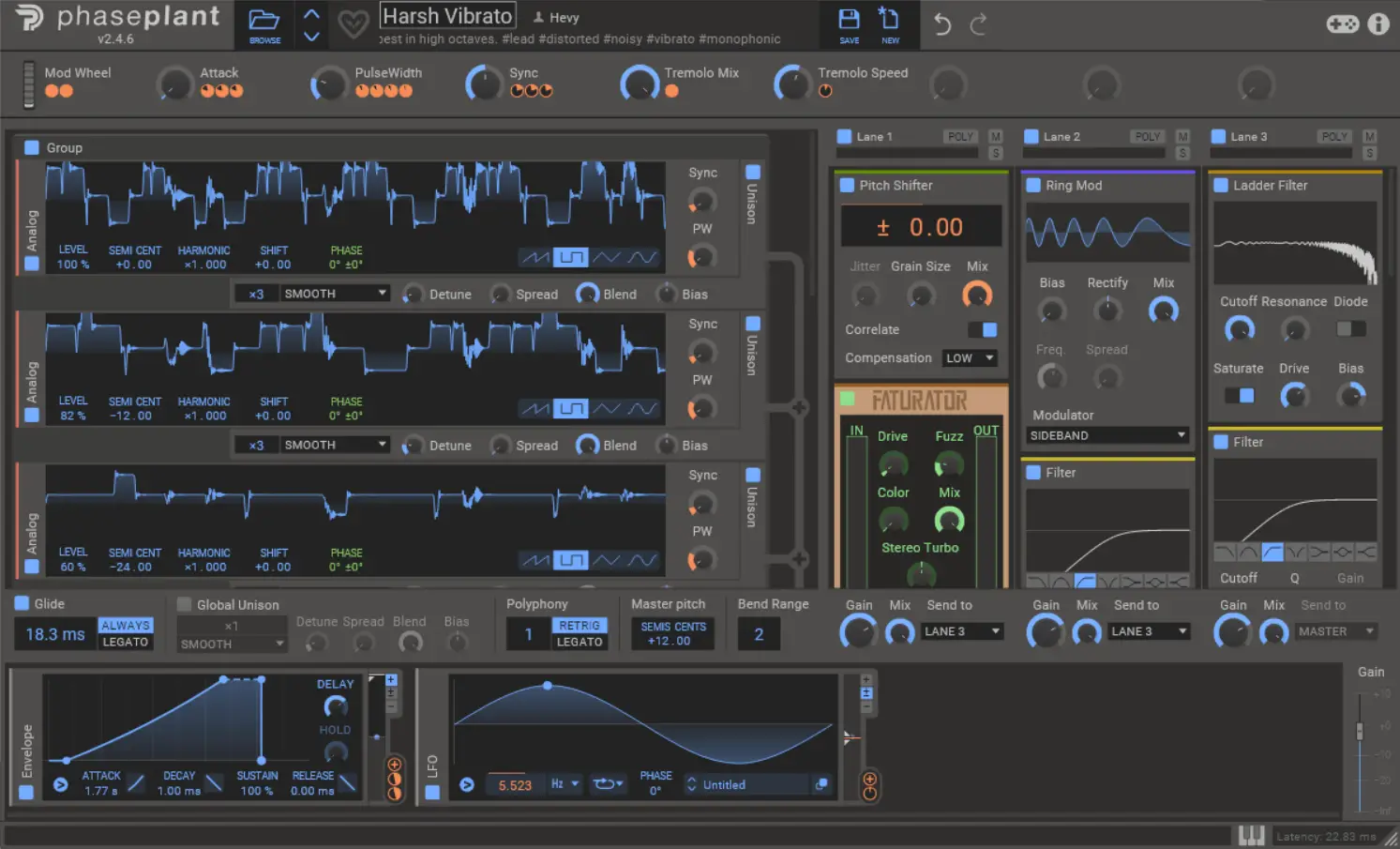Undo the last change
This screenshot has width=1400, height=849.
942,25
